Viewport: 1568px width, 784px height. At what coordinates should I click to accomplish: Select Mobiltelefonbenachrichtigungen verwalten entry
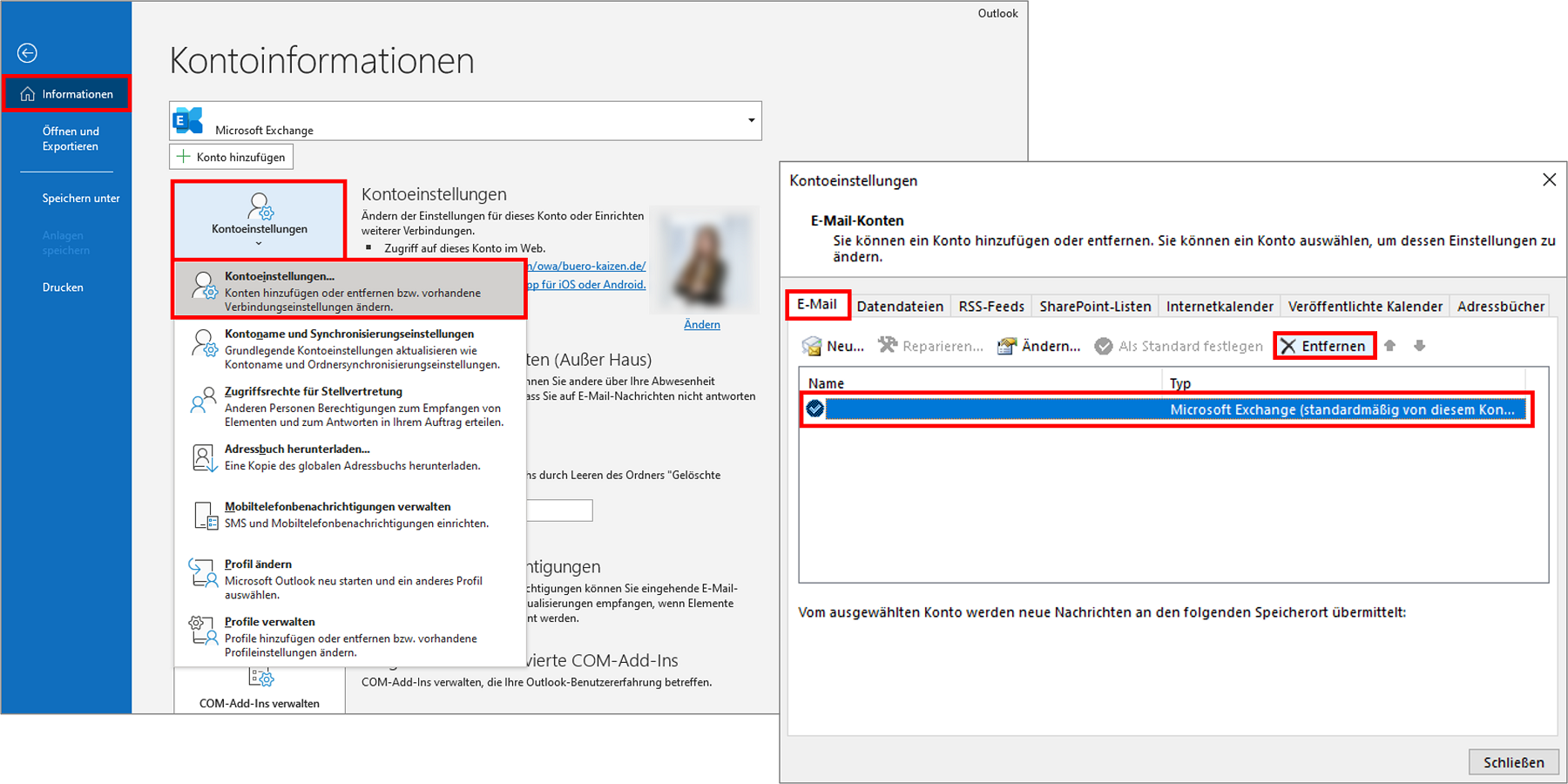(x=350, y=515)
